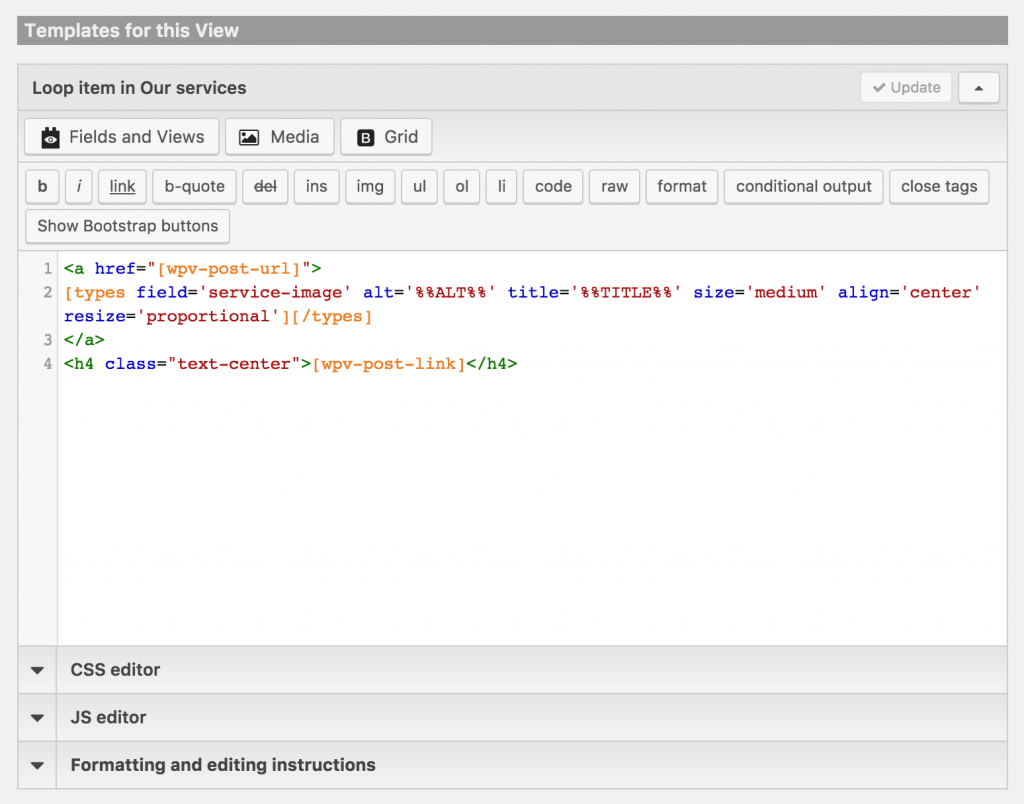Image resolution: width=1024 pixels, height=804 pixels.
Task: Click the closing </a> tag on line 3
Action: [84, 340]
